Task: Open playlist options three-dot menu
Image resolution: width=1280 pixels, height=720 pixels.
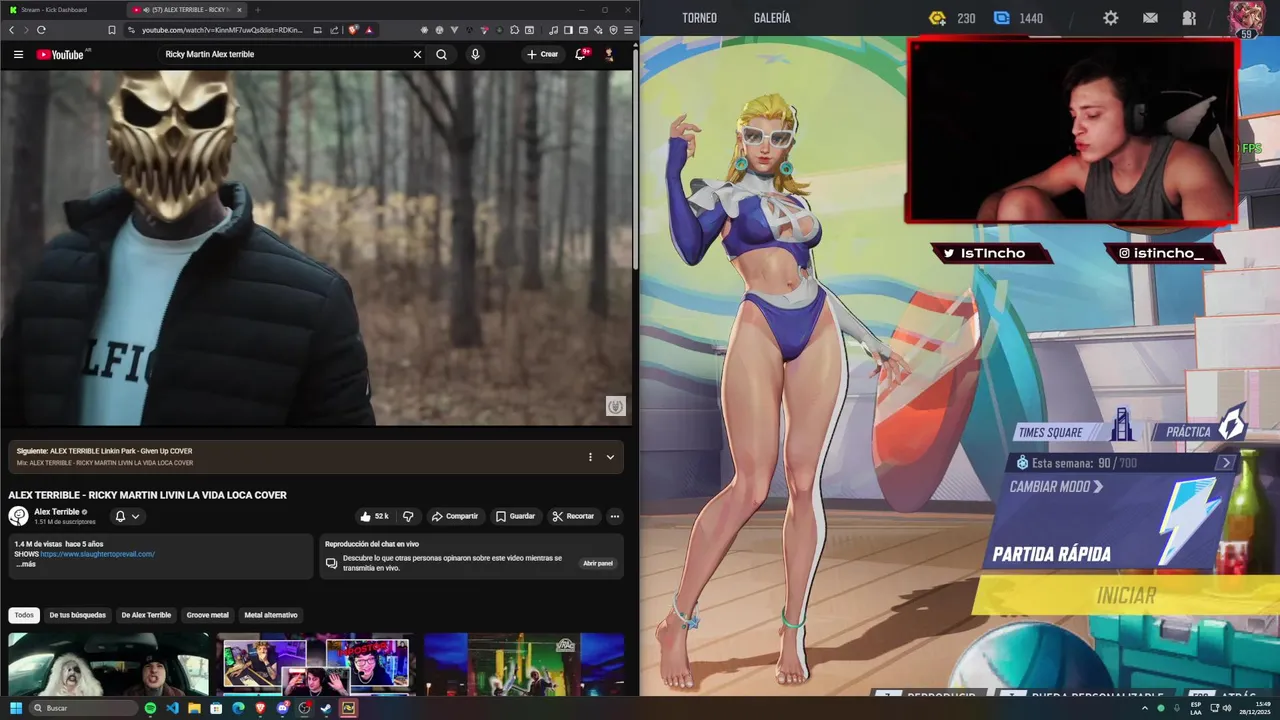Action: [x=590, y=457]
